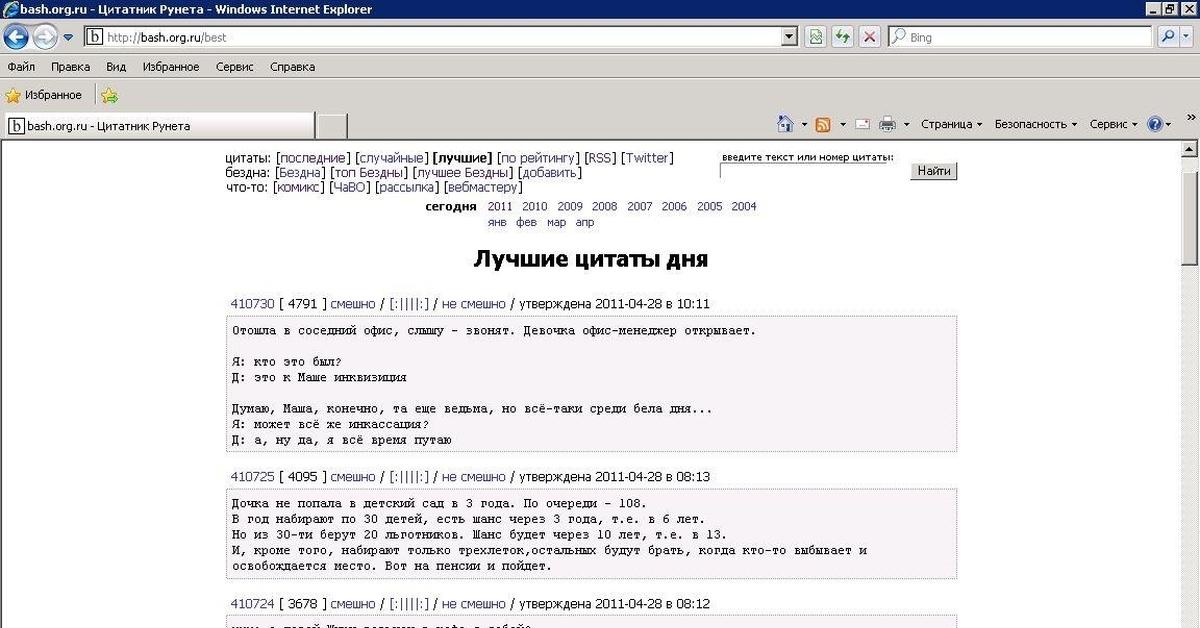Click the vertical scrollbar up arrow
Screen dimensions: 1200x628
click(x=1190, y=150)
